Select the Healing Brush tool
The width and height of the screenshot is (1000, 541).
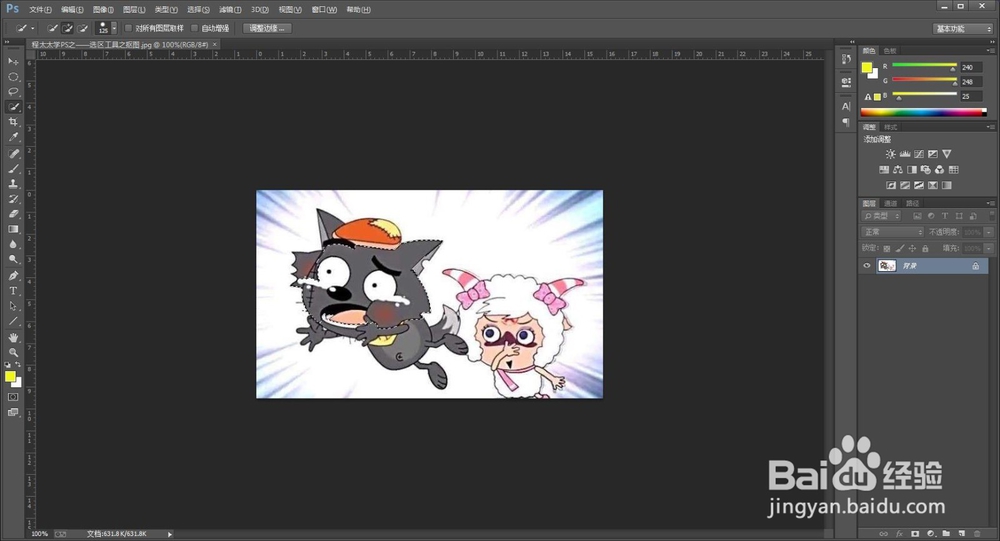pos(13,154)
